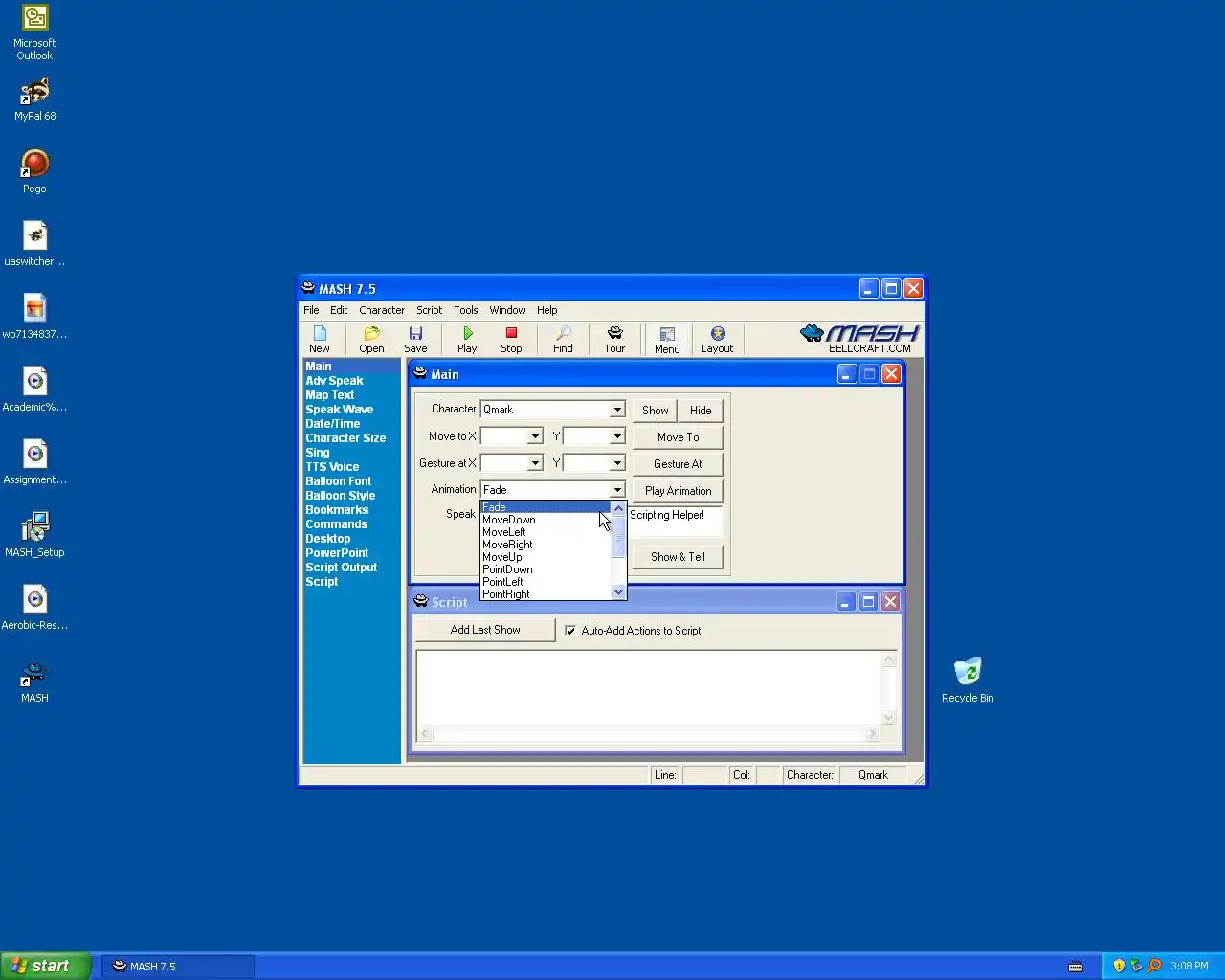Click the animation list scroll up arrow
This screenshot has height=980, width=1225.
[618, 508]
